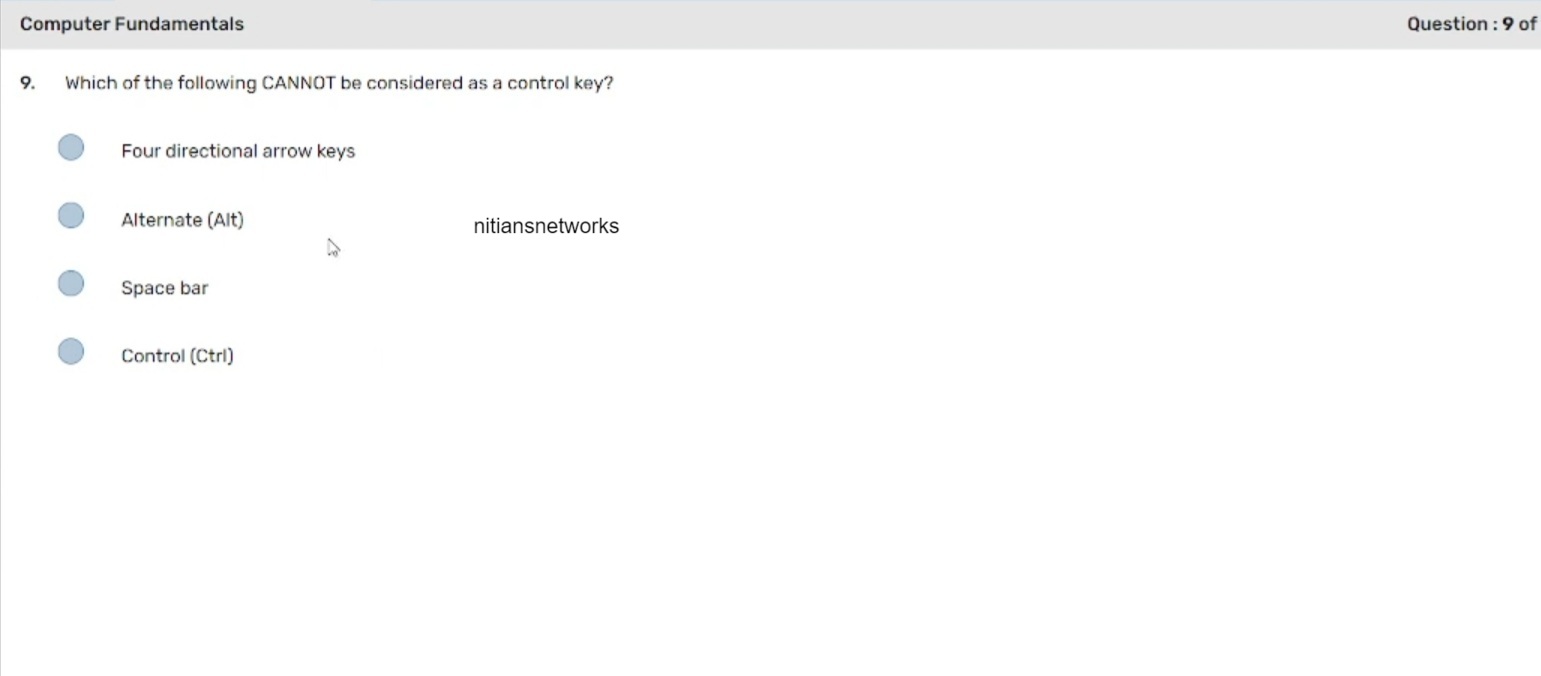Click the Computer Fundamentals section title
Viewport: 1541px width, 676px height.
[x=132, y=24]
